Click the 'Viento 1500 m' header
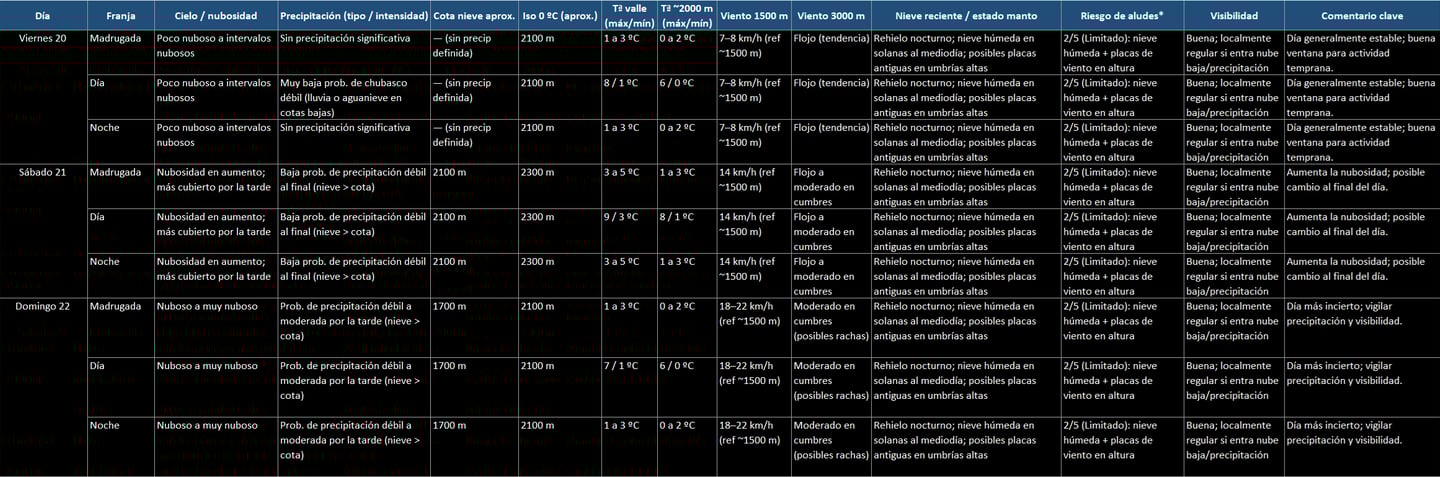This screenshot has width=1440, height=477. pos(753,16)
